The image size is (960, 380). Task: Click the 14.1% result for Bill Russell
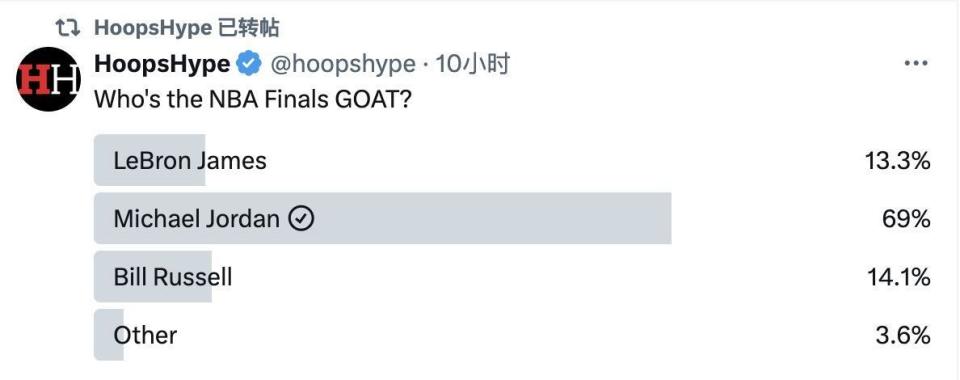[899, 277]
